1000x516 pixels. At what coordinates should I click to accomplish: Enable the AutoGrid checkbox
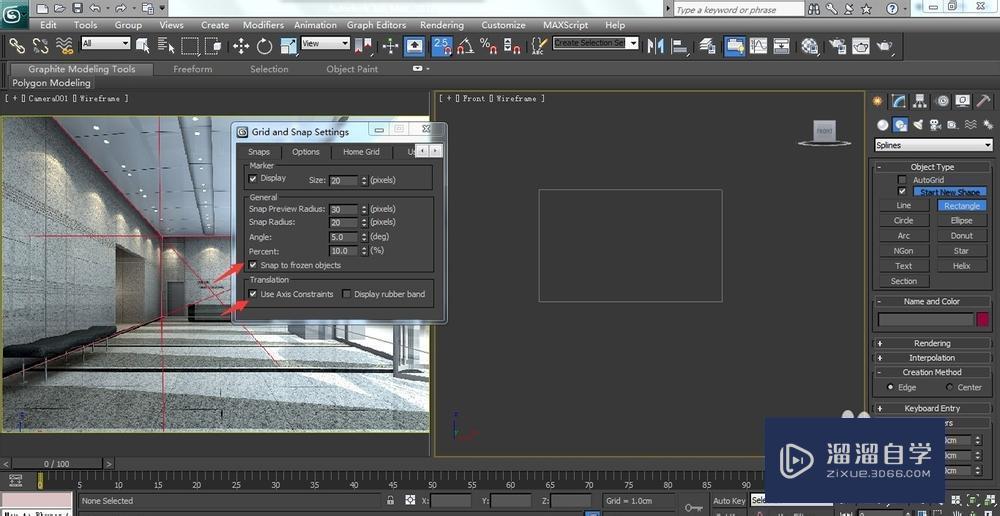pos(902,180)
